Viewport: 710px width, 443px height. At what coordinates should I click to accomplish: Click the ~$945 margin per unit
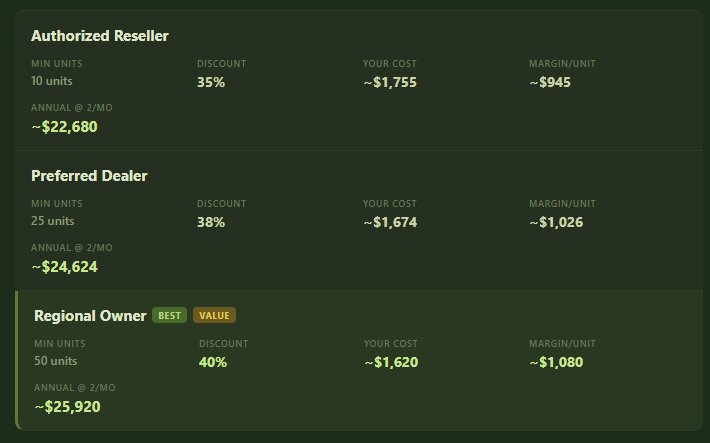pos(550,82)
